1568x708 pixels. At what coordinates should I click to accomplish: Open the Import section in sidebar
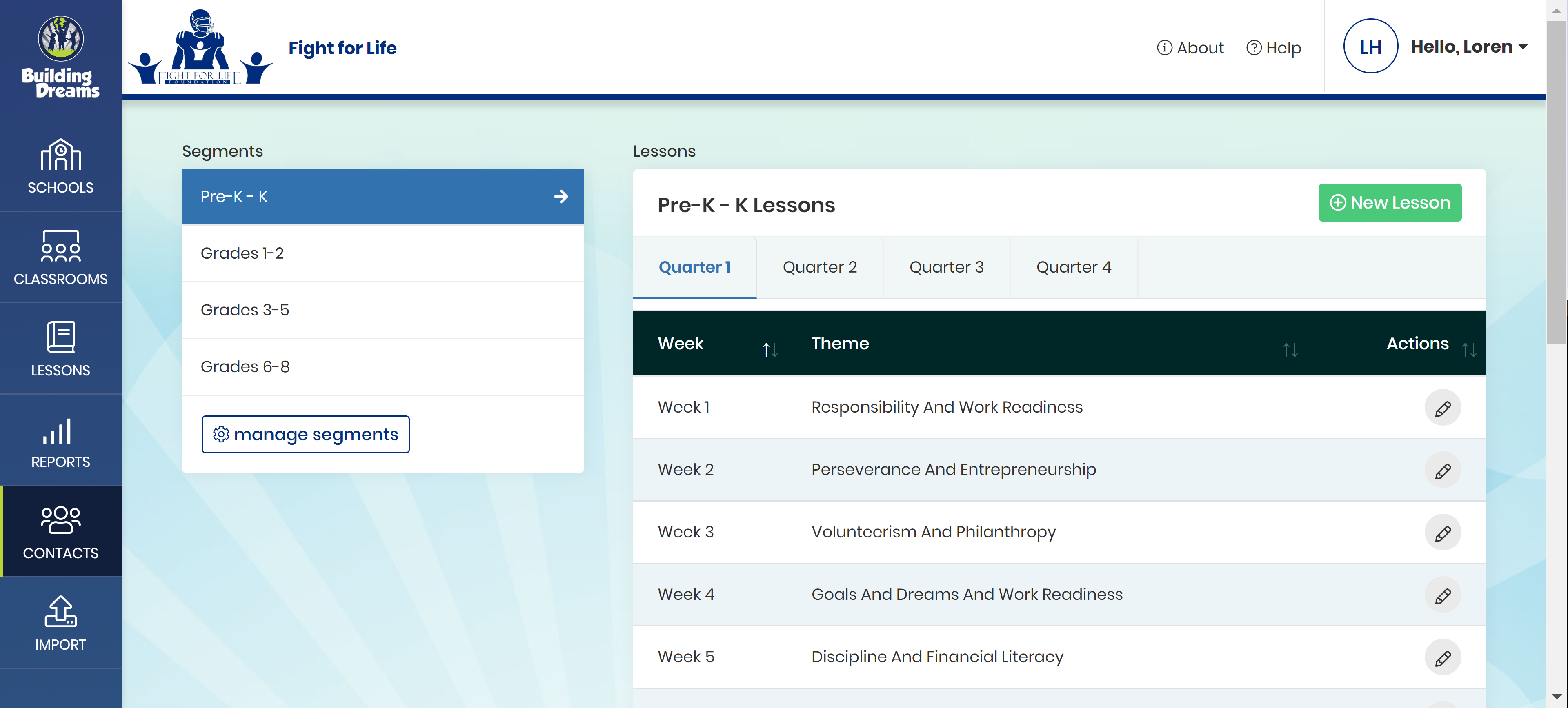[60, 622]
